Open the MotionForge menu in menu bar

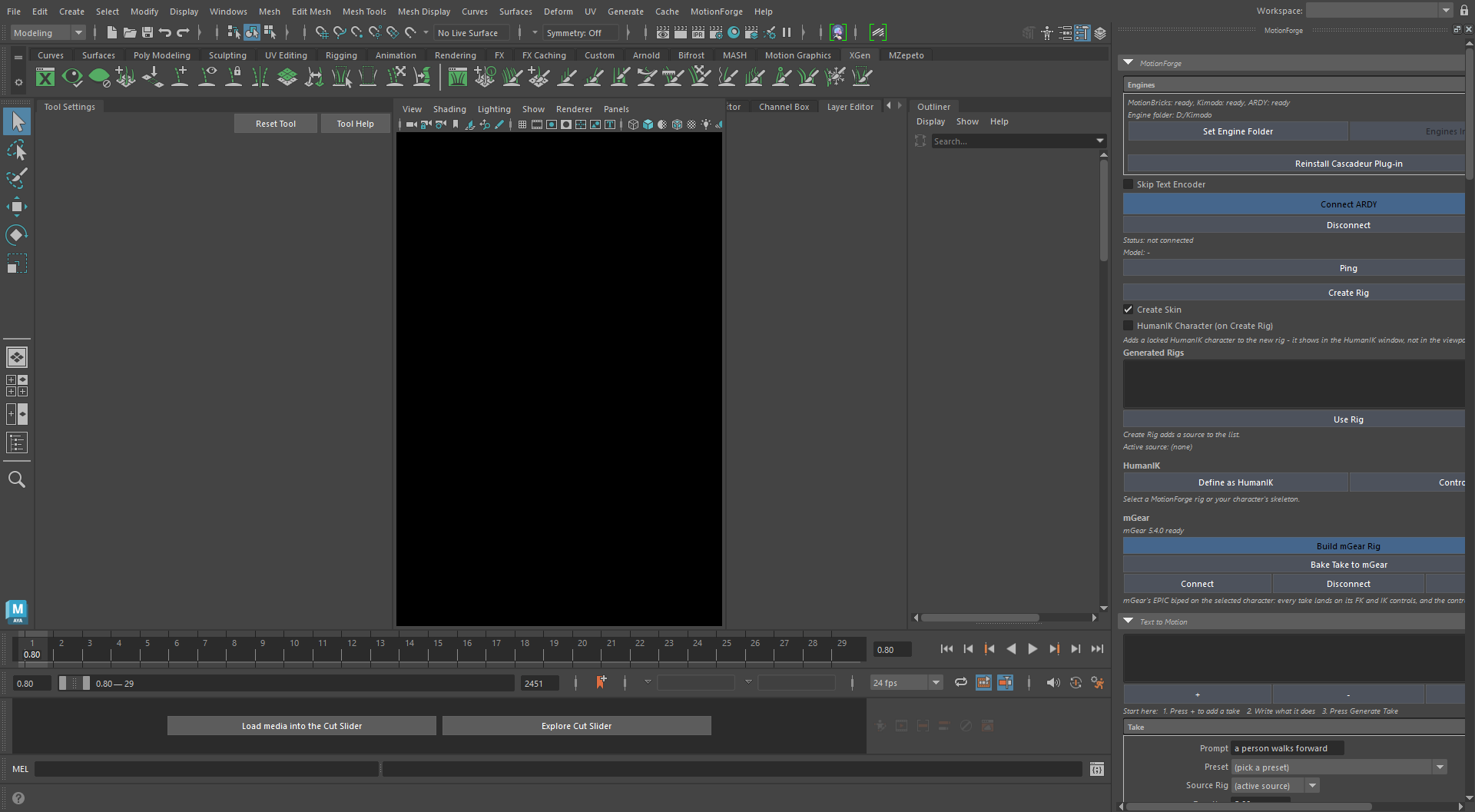[x=716, y=12]
